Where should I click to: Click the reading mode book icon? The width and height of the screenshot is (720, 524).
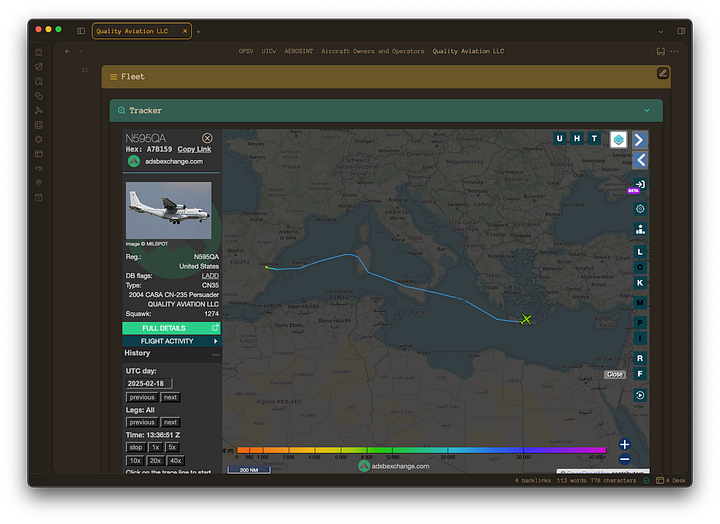point(661,51)
